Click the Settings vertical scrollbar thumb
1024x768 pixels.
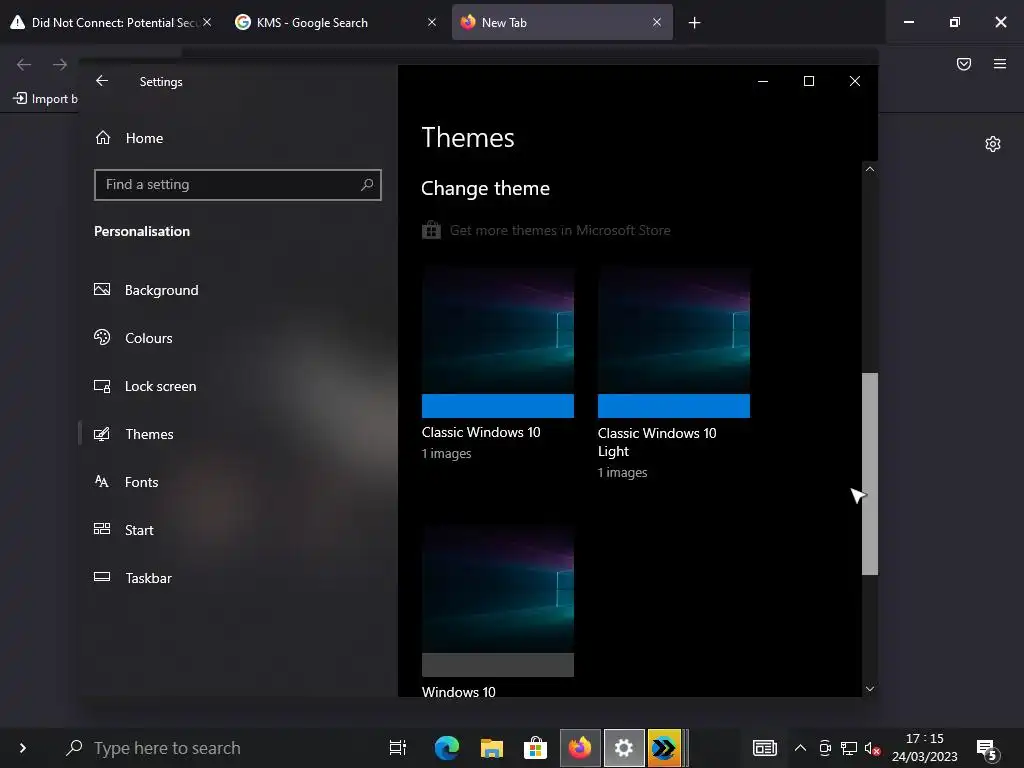tap(870, 474)
